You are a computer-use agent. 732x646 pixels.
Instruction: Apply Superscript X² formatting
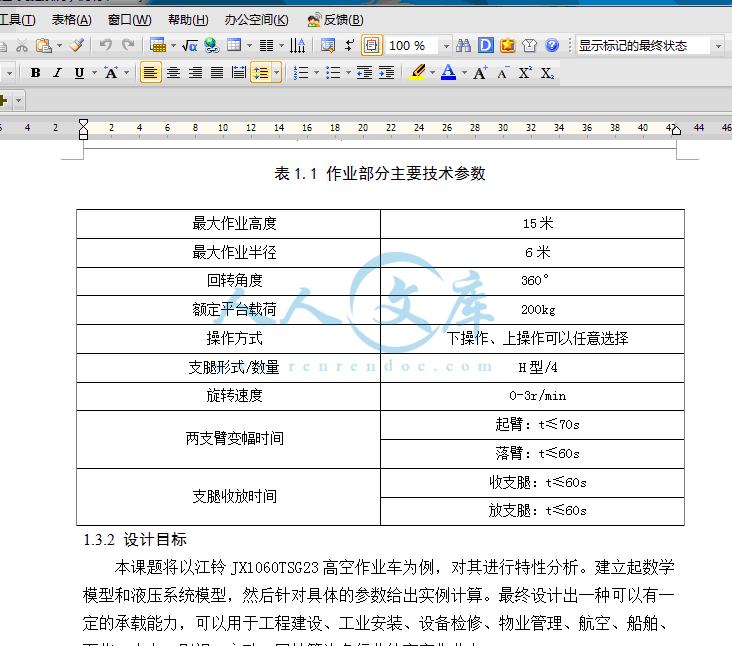coord(525,73)
